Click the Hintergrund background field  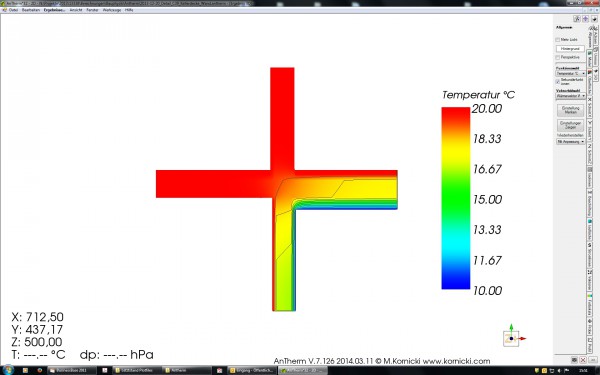tap(570, 49)
